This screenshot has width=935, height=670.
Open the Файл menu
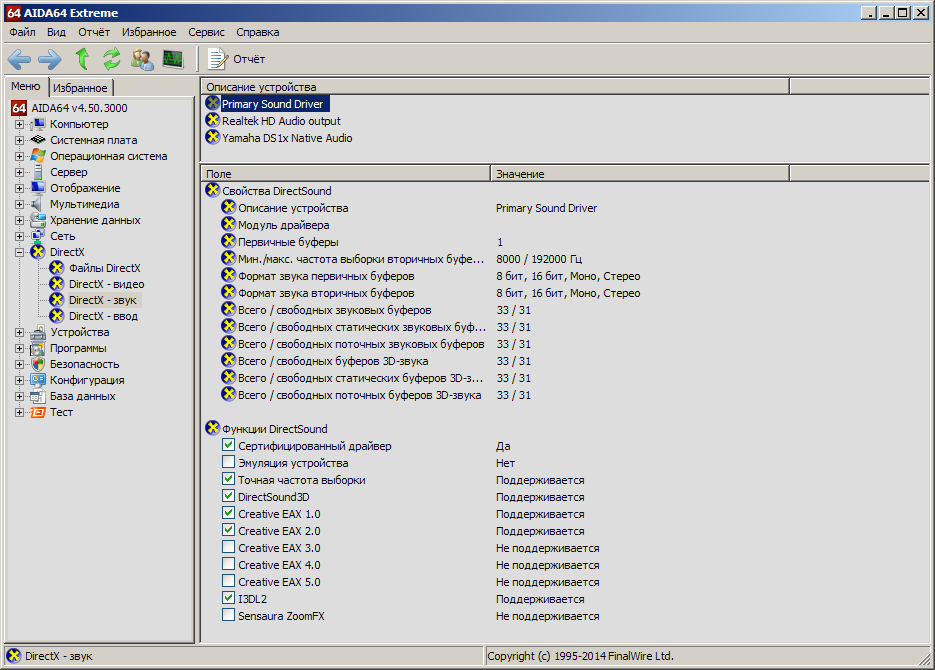tap(23, 32)
